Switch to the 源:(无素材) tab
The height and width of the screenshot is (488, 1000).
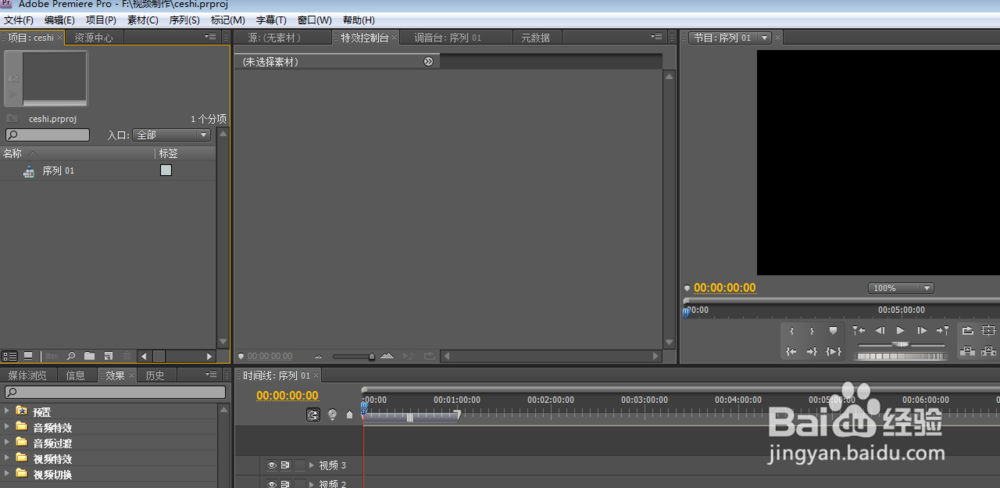(274, 38)
